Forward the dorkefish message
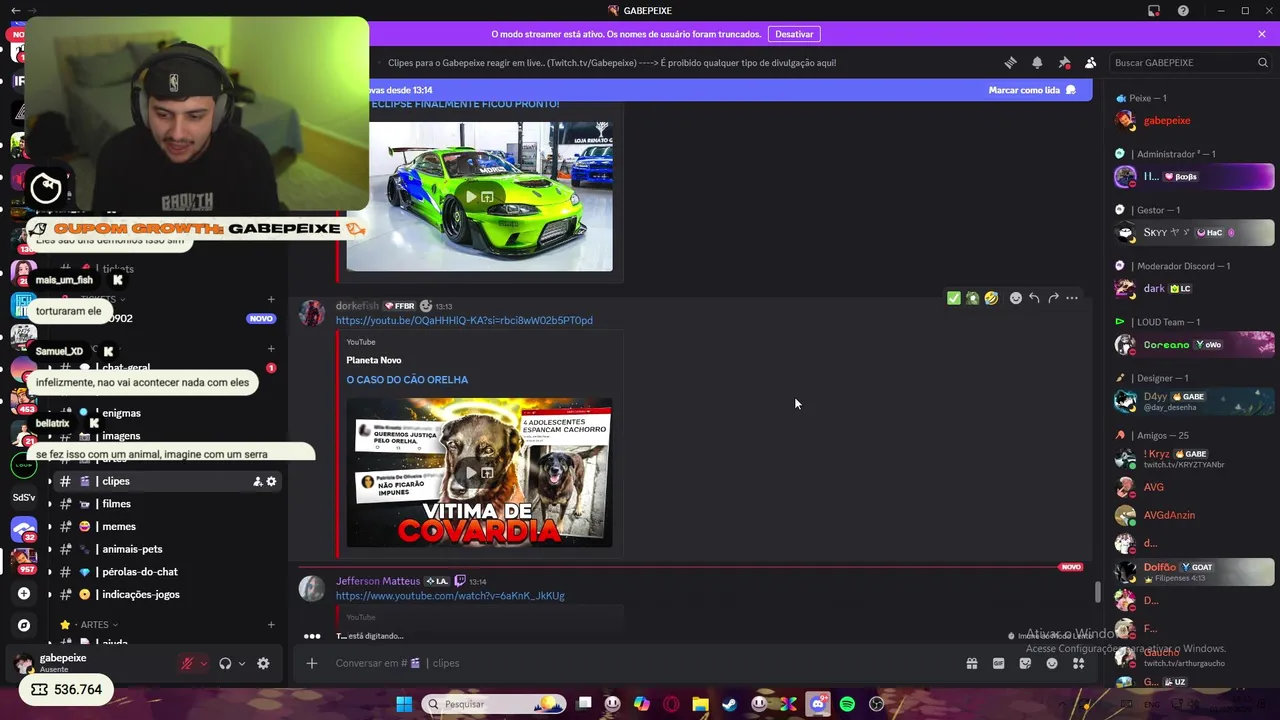 [x=1053, y=298]
